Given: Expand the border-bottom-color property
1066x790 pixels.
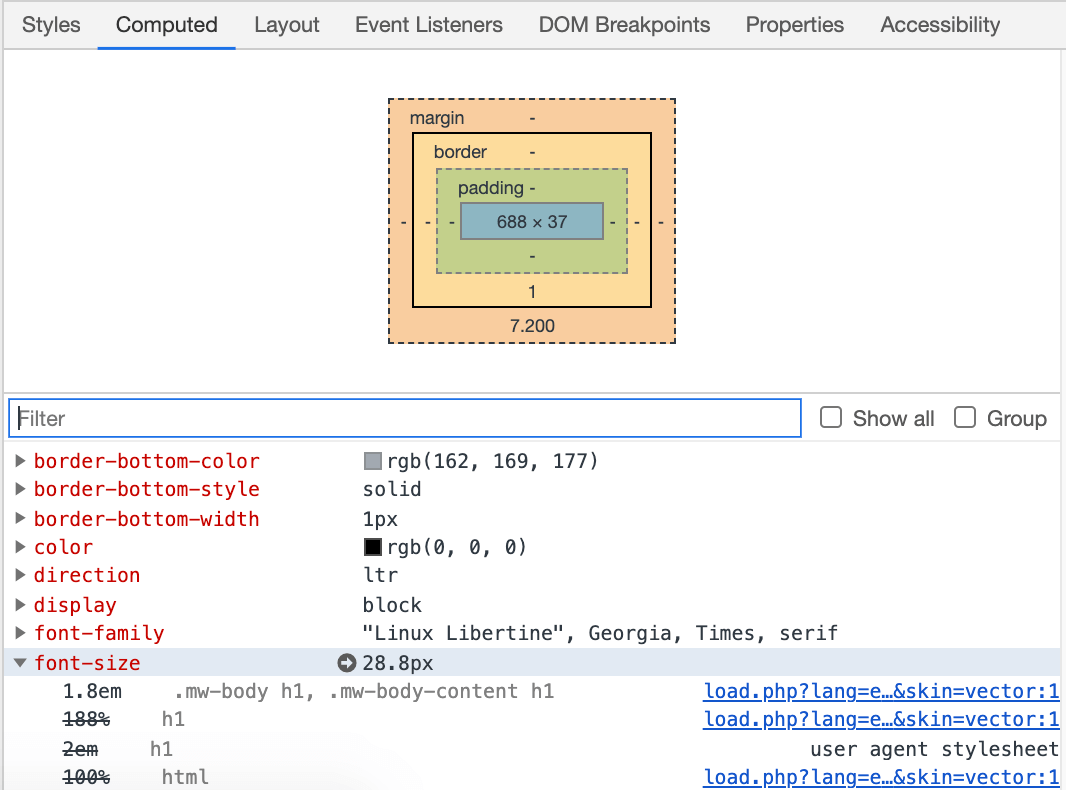Looking at the screenshot, I should (x=20, y=461).
